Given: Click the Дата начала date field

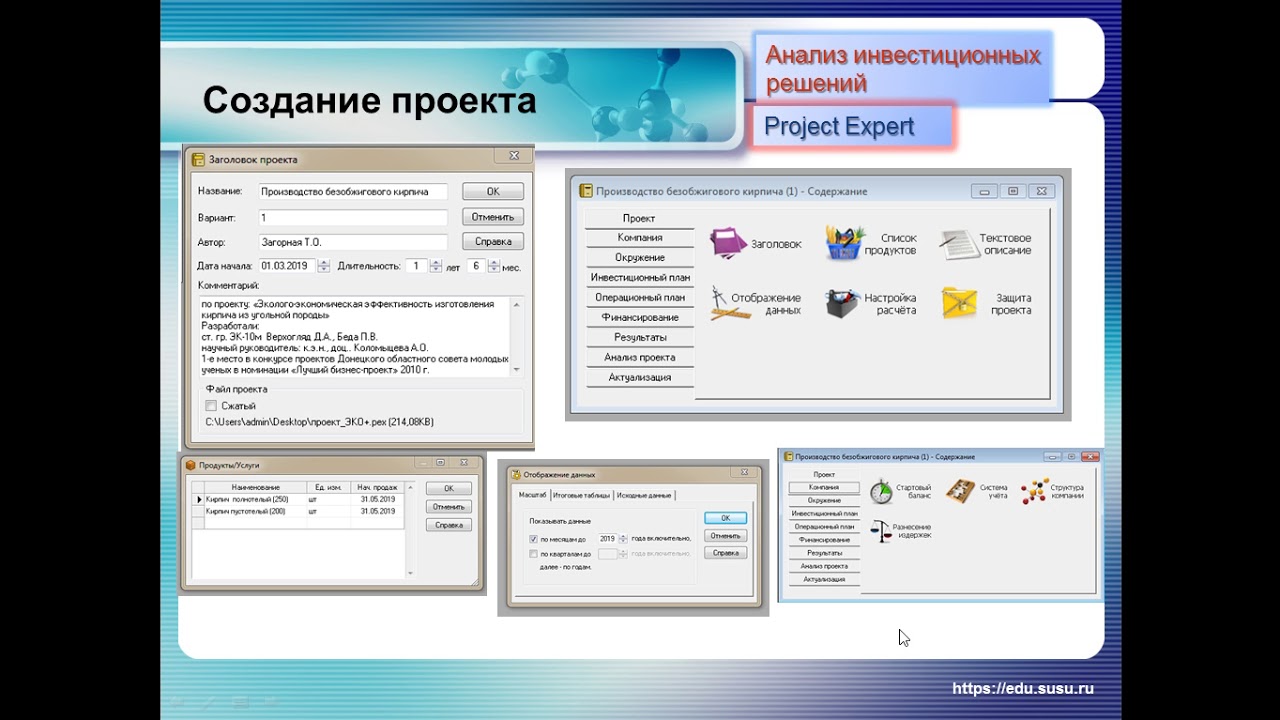Looking at the screenshot, I should (x=287, y=266).
